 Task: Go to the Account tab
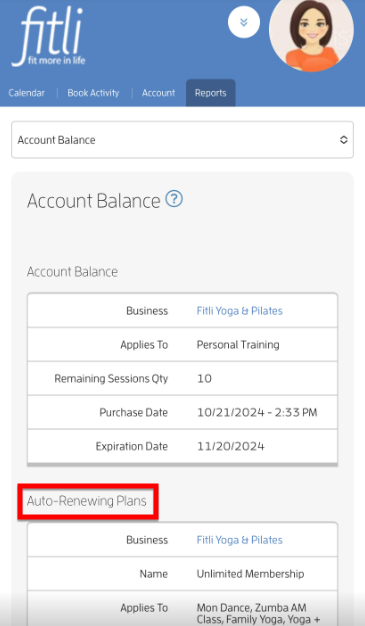pyautogui.click(x=159, y=93)
